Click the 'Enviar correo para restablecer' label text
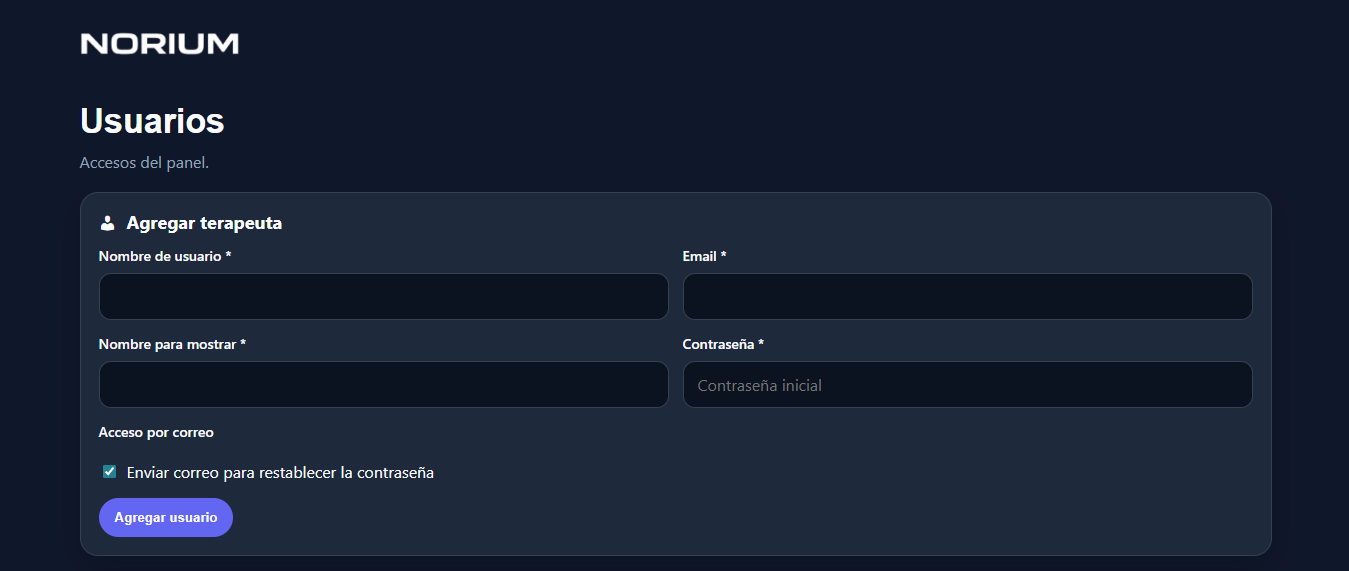 pos(280,473)
